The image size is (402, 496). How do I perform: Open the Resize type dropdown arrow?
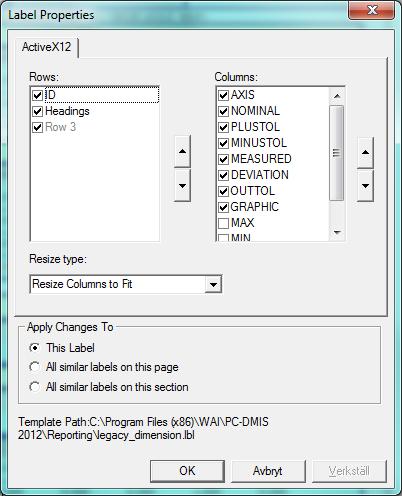click(x=213, y=284)
